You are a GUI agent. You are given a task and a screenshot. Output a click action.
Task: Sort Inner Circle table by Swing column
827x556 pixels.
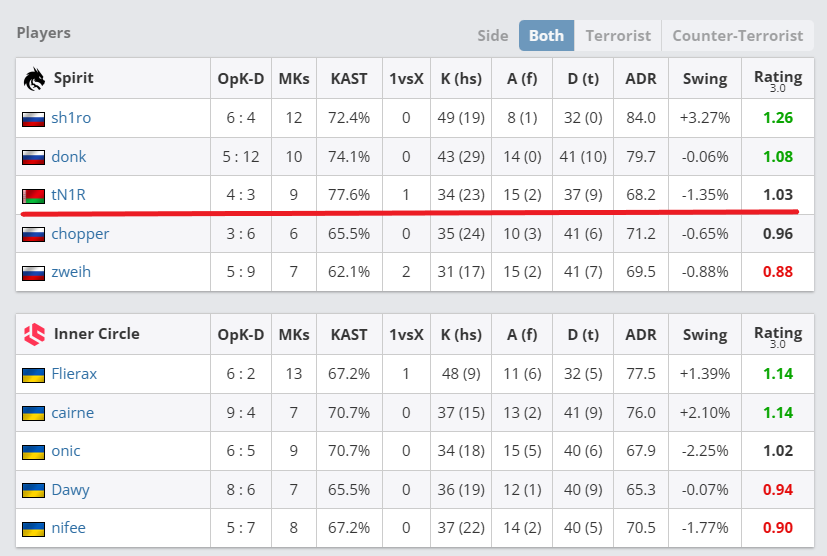click(704, 334)
